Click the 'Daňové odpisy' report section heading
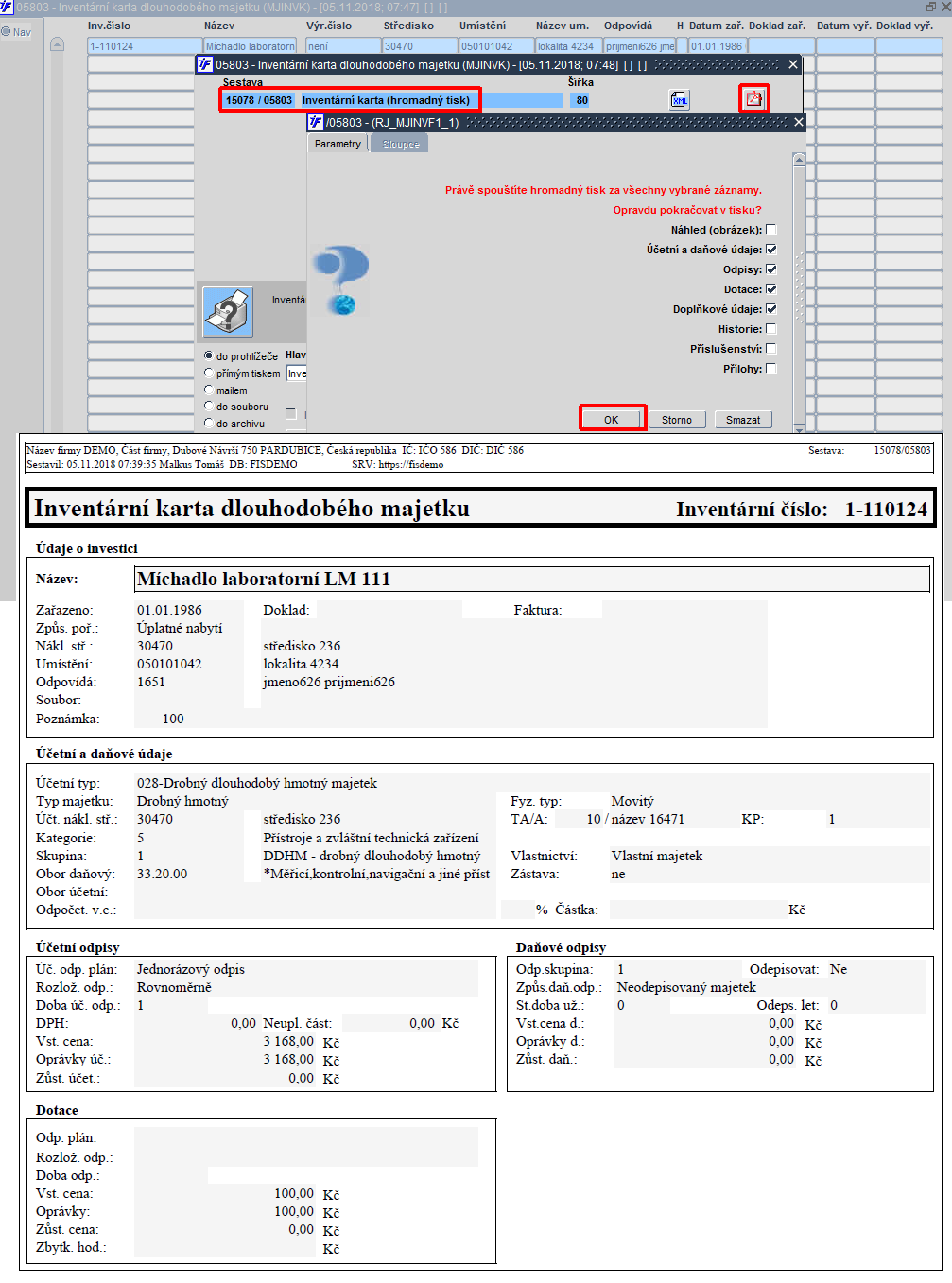 561,947
